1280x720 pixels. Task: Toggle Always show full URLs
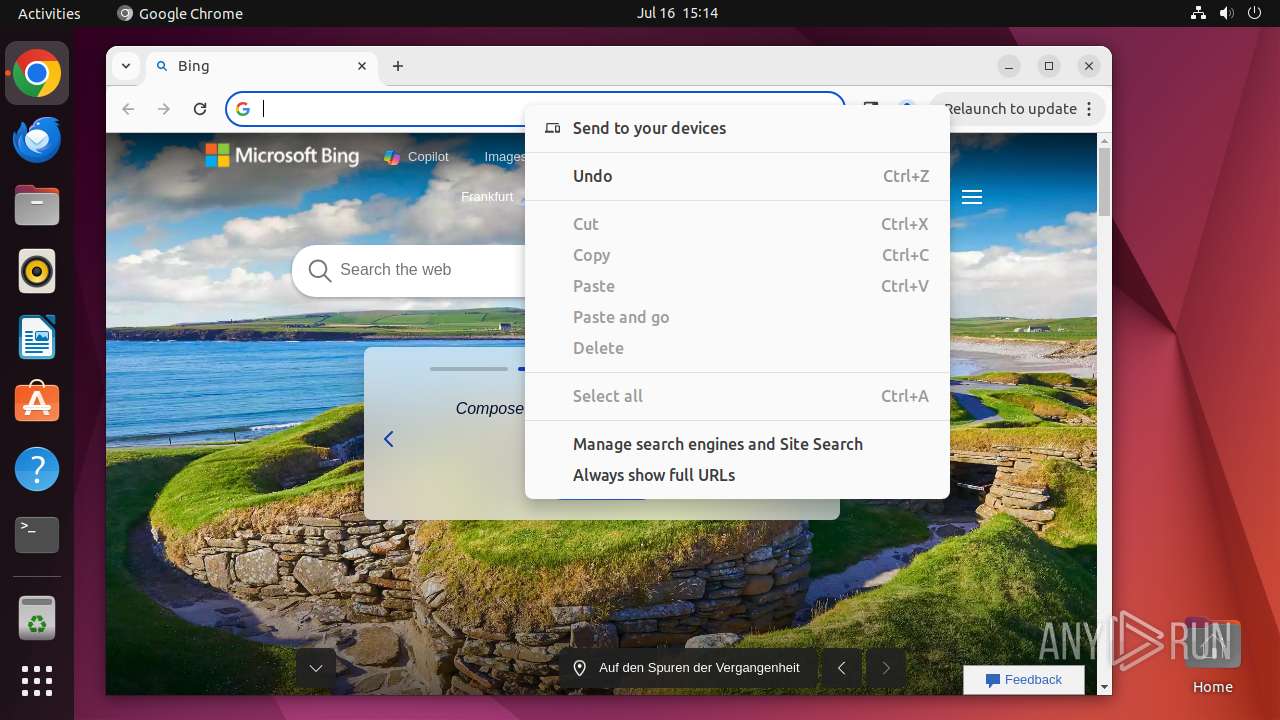(x=737, y=475)
